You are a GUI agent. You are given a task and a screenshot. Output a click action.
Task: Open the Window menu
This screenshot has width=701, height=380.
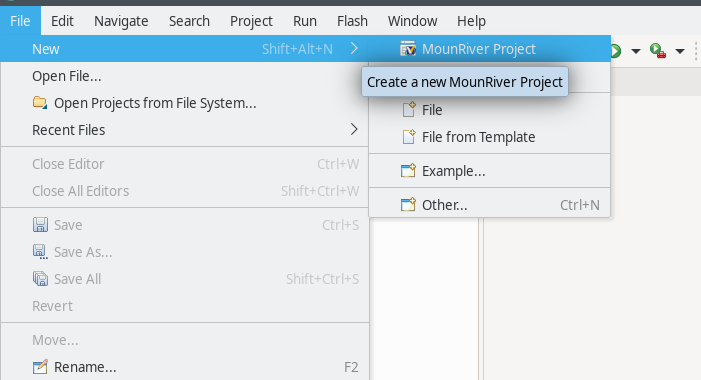coord(413,21)
